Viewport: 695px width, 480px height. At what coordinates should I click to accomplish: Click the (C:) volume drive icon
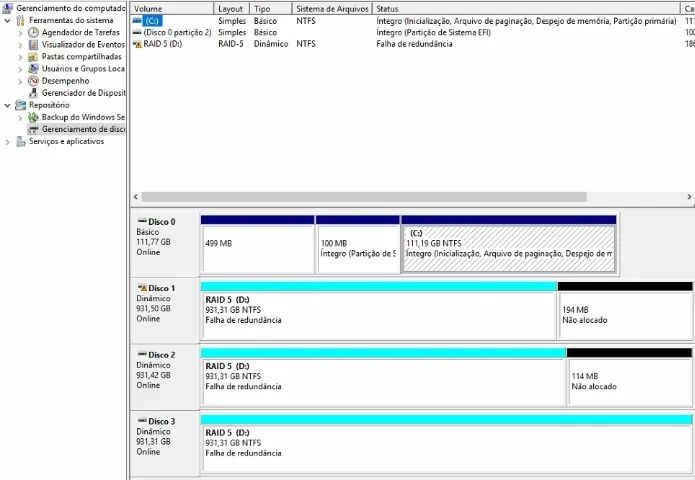(x=137, y=21)
